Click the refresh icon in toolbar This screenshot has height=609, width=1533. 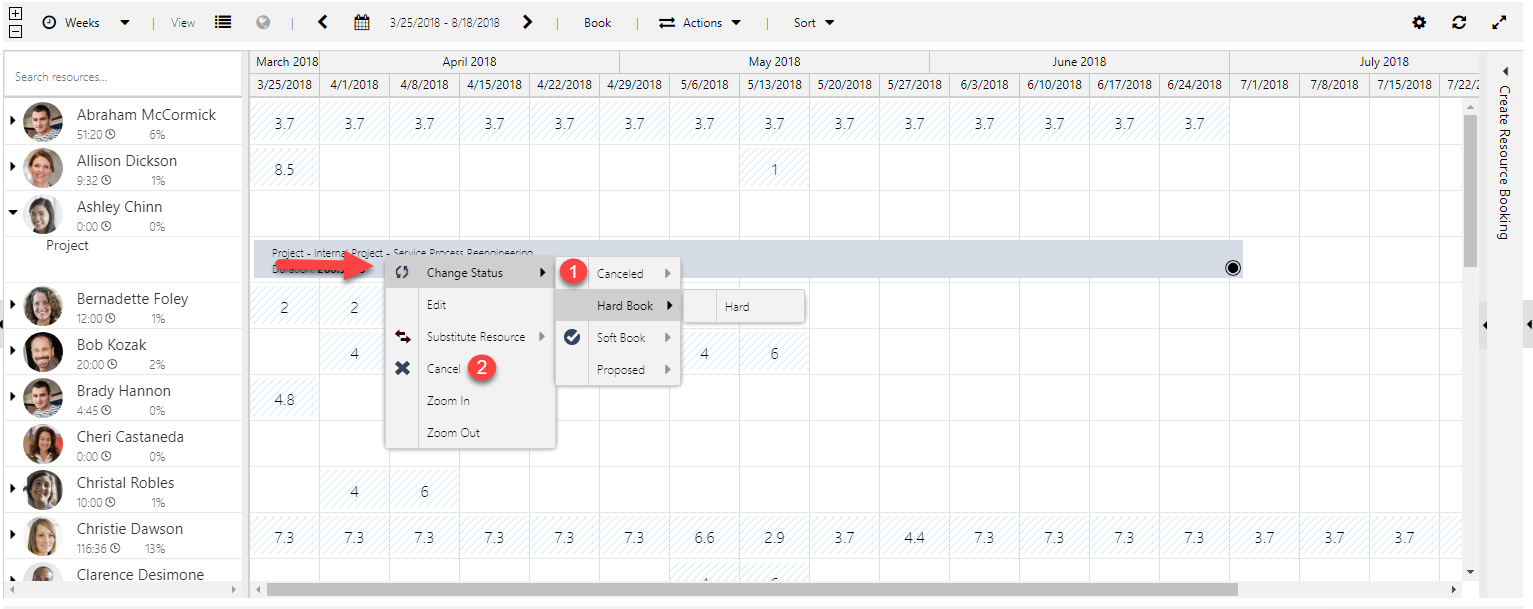[x=1459, y=22]
